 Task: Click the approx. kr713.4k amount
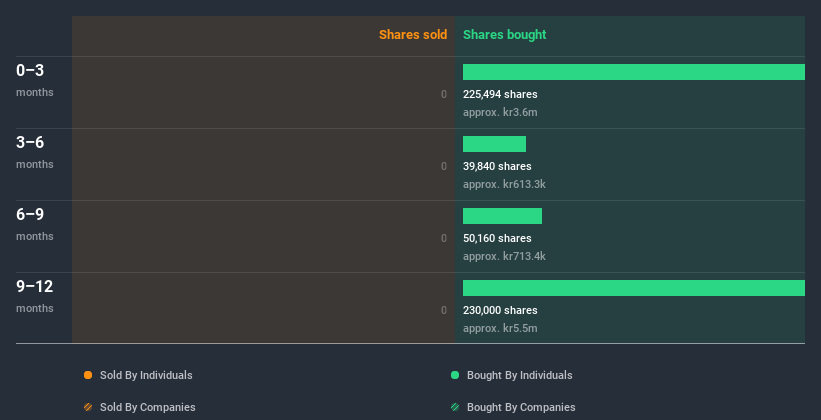504,257
